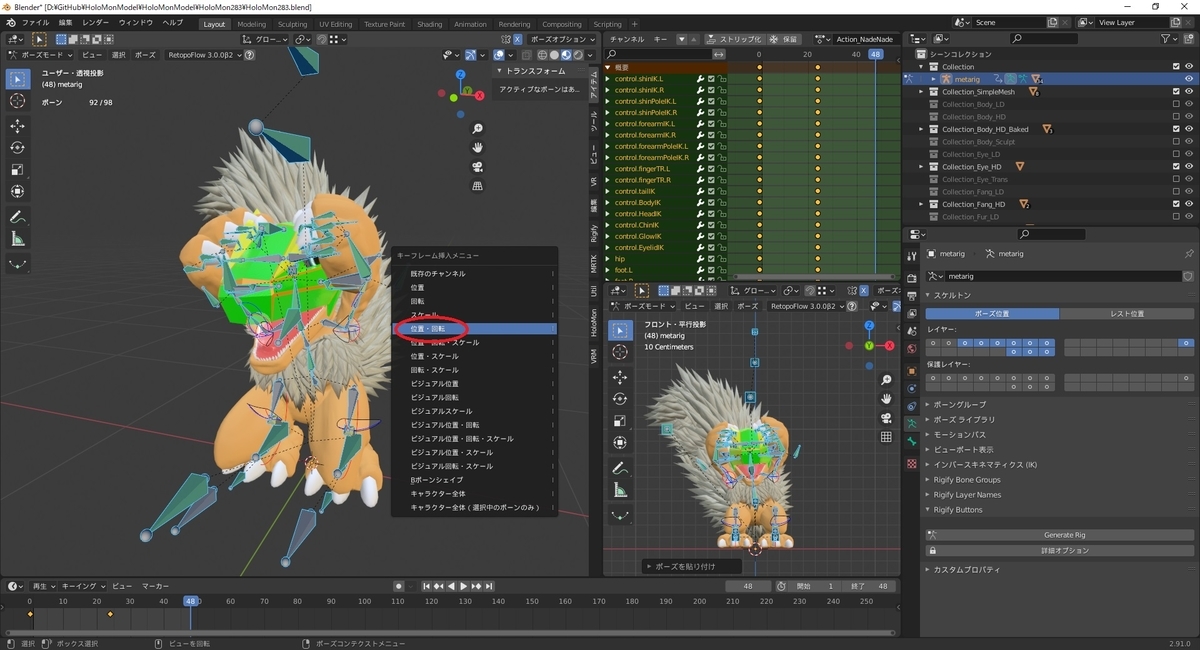The height and width of the screenshot is (650, 1200).
Task: Expand the hip channel row
Action: (x=607, y=258)
